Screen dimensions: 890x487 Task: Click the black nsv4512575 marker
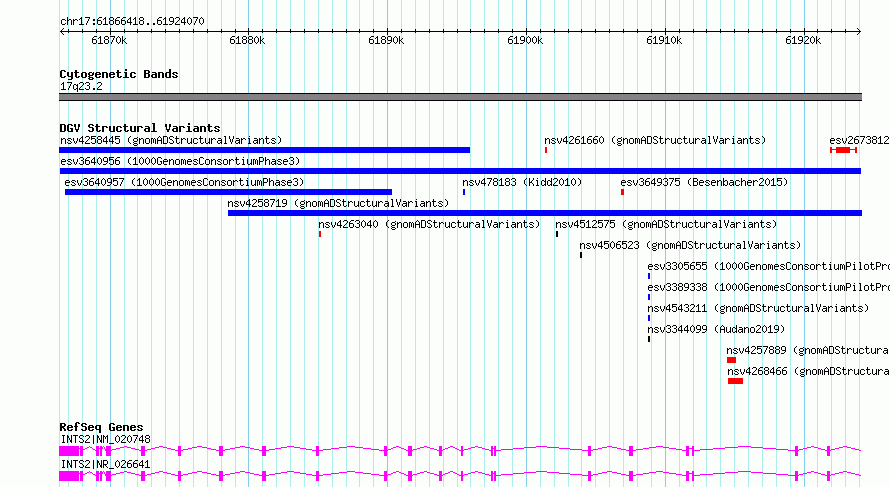557,234
